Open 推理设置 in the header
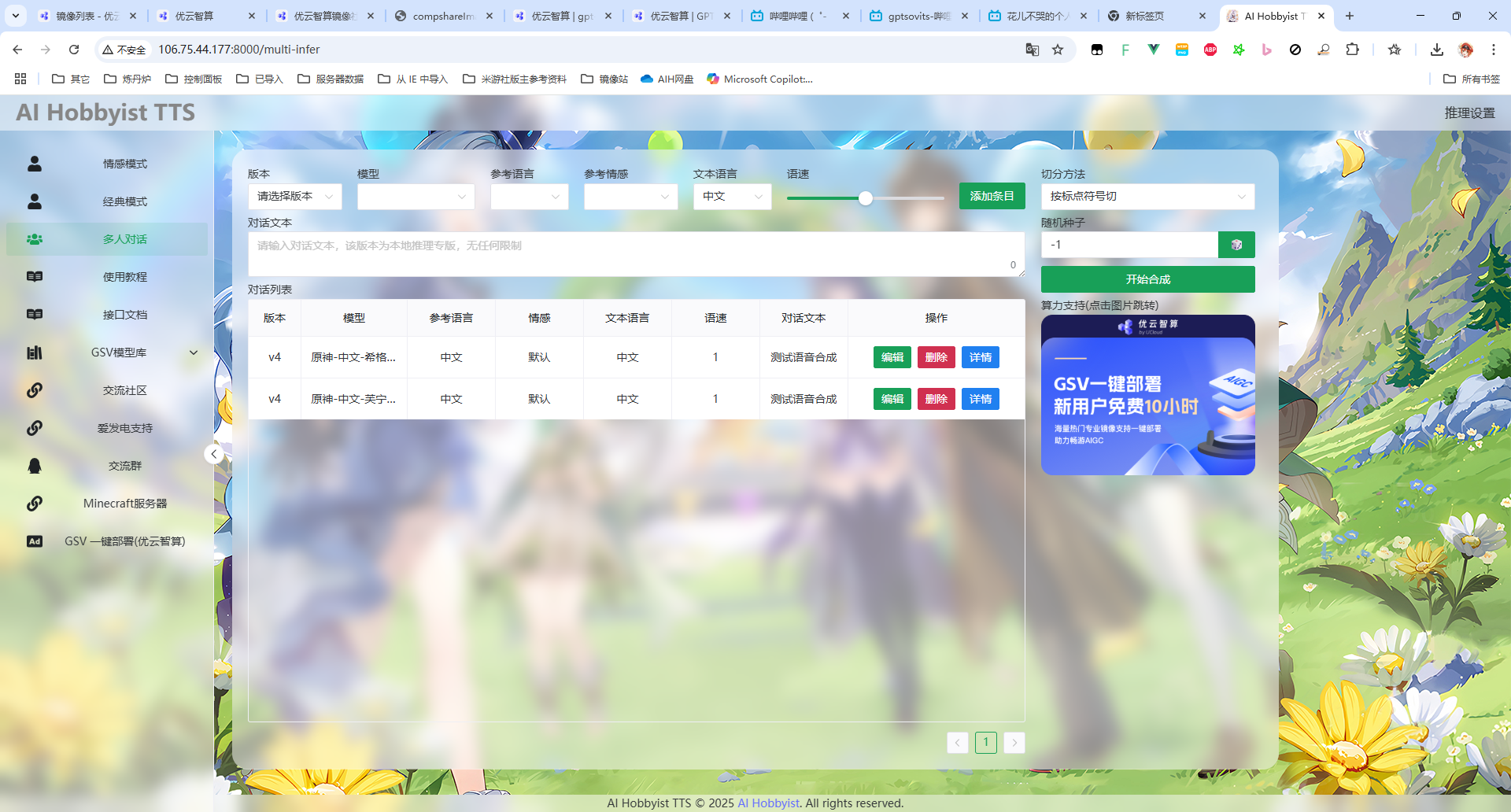The image size is (1511, 812). [1469, 113]
